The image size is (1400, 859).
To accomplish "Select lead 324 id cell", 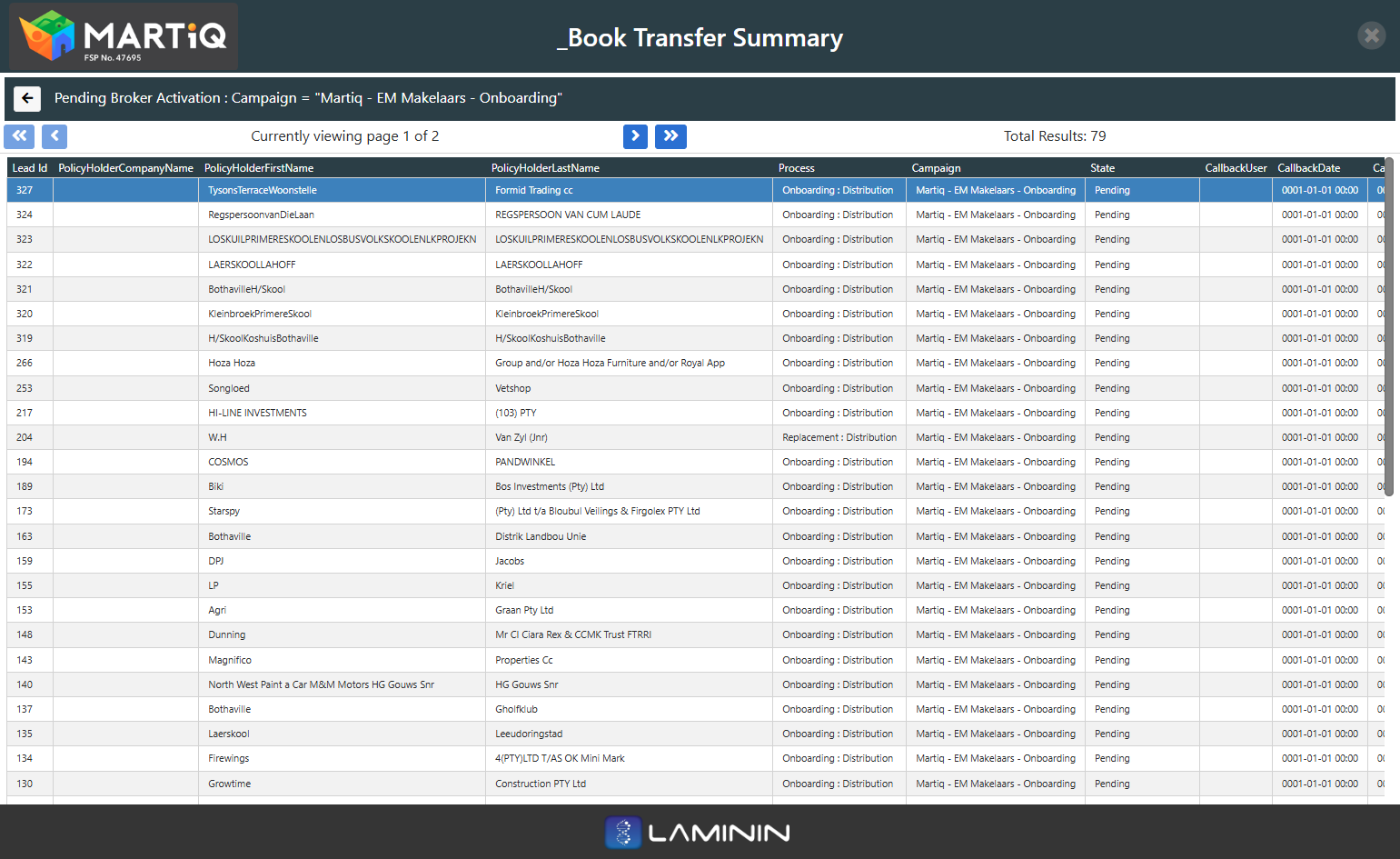I will (30, 215).
